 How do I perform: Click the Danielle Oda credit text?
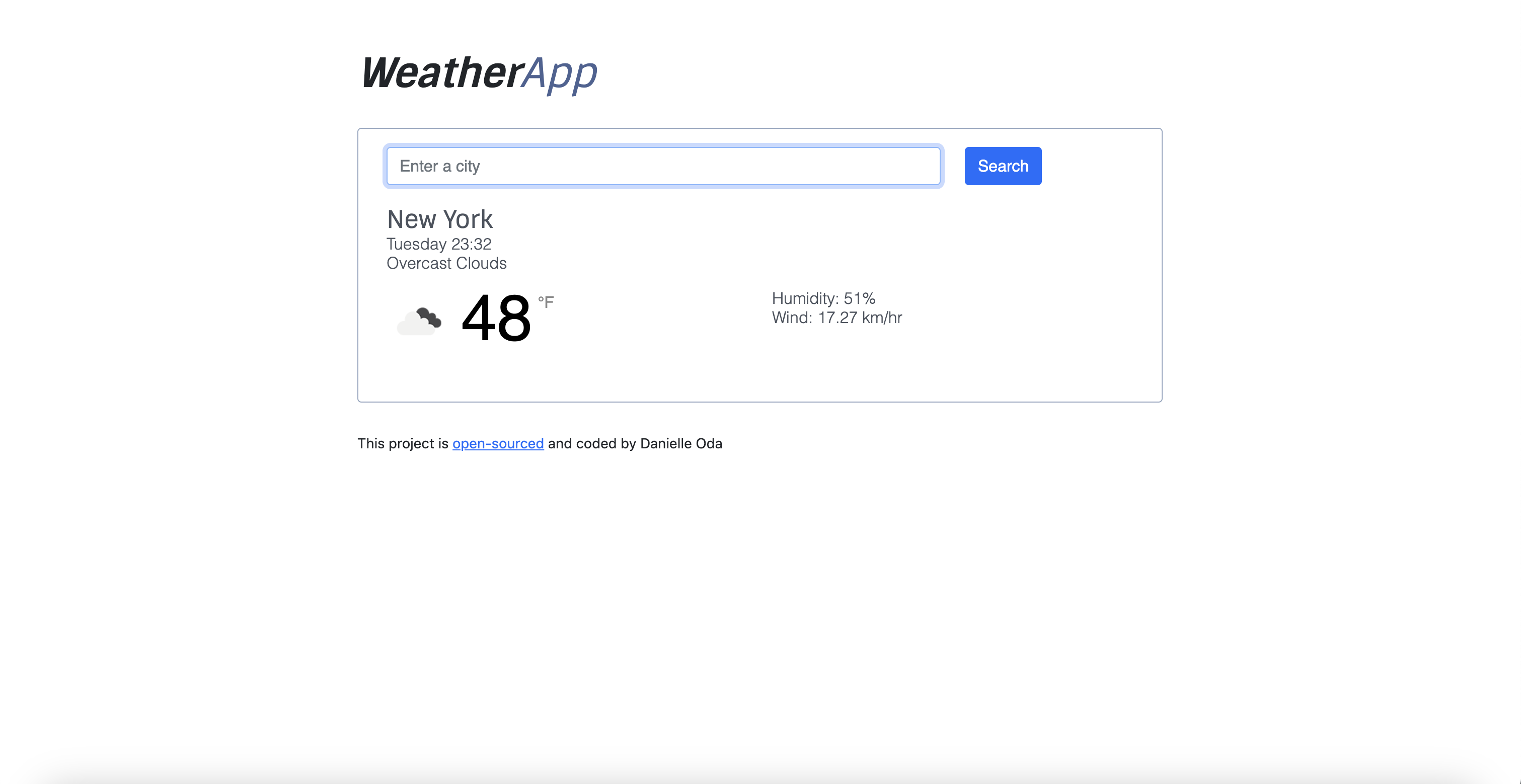tap(681, 443)
